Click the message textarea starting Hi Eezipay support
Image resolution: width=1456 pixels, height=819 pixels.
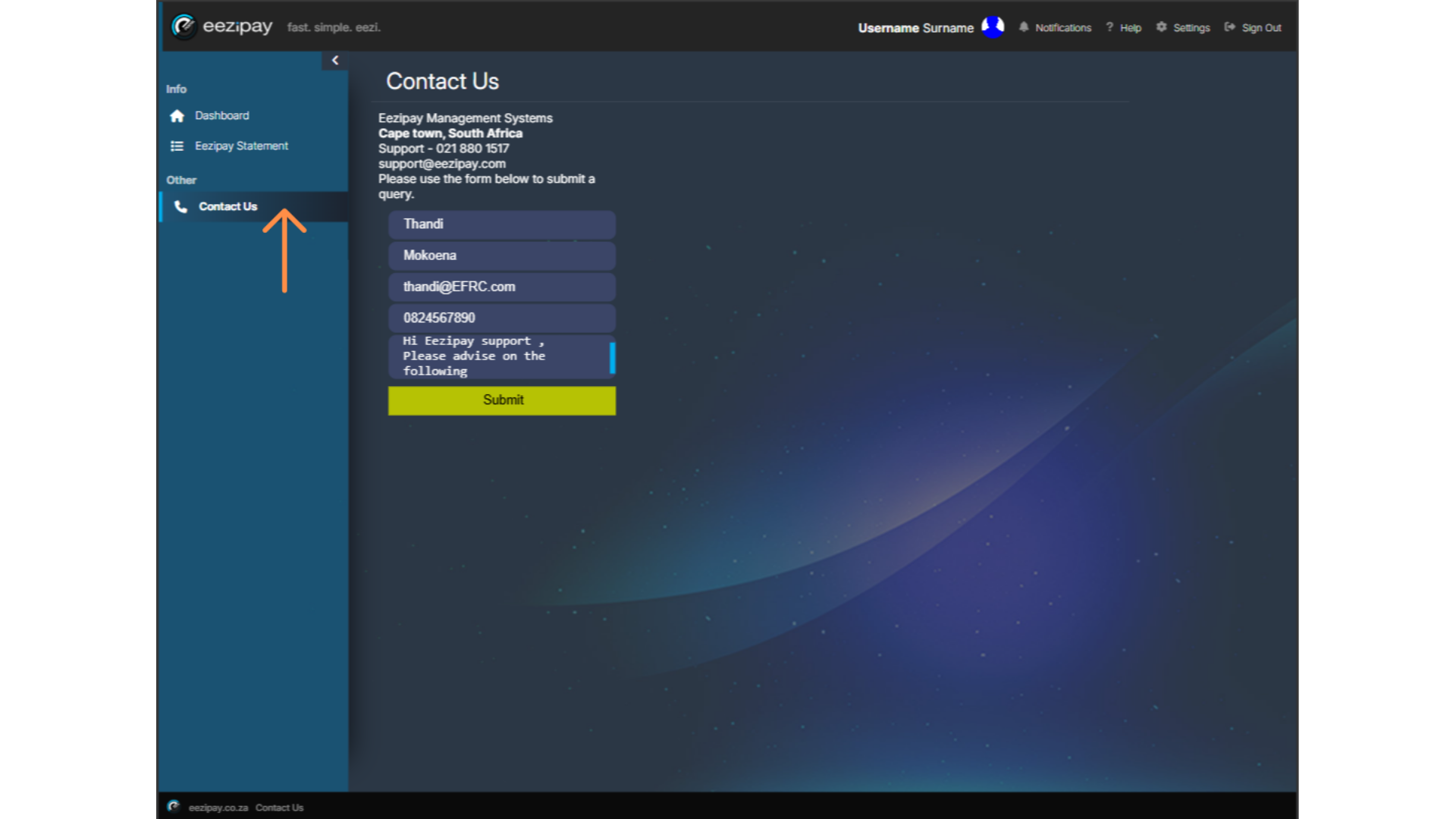tap(499, 356)
